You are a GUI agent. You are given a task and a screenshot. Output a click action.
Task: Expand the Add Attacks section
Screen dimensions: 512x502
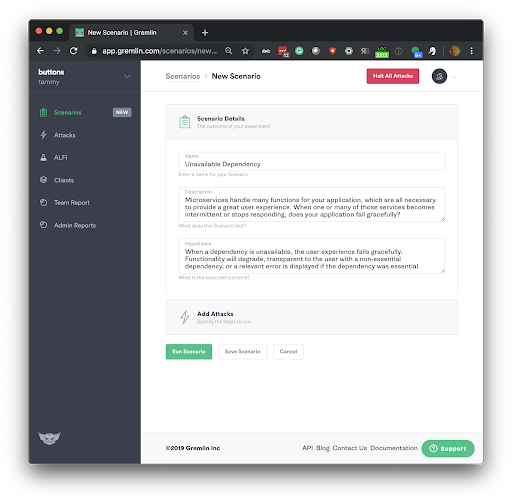(311, 317)
